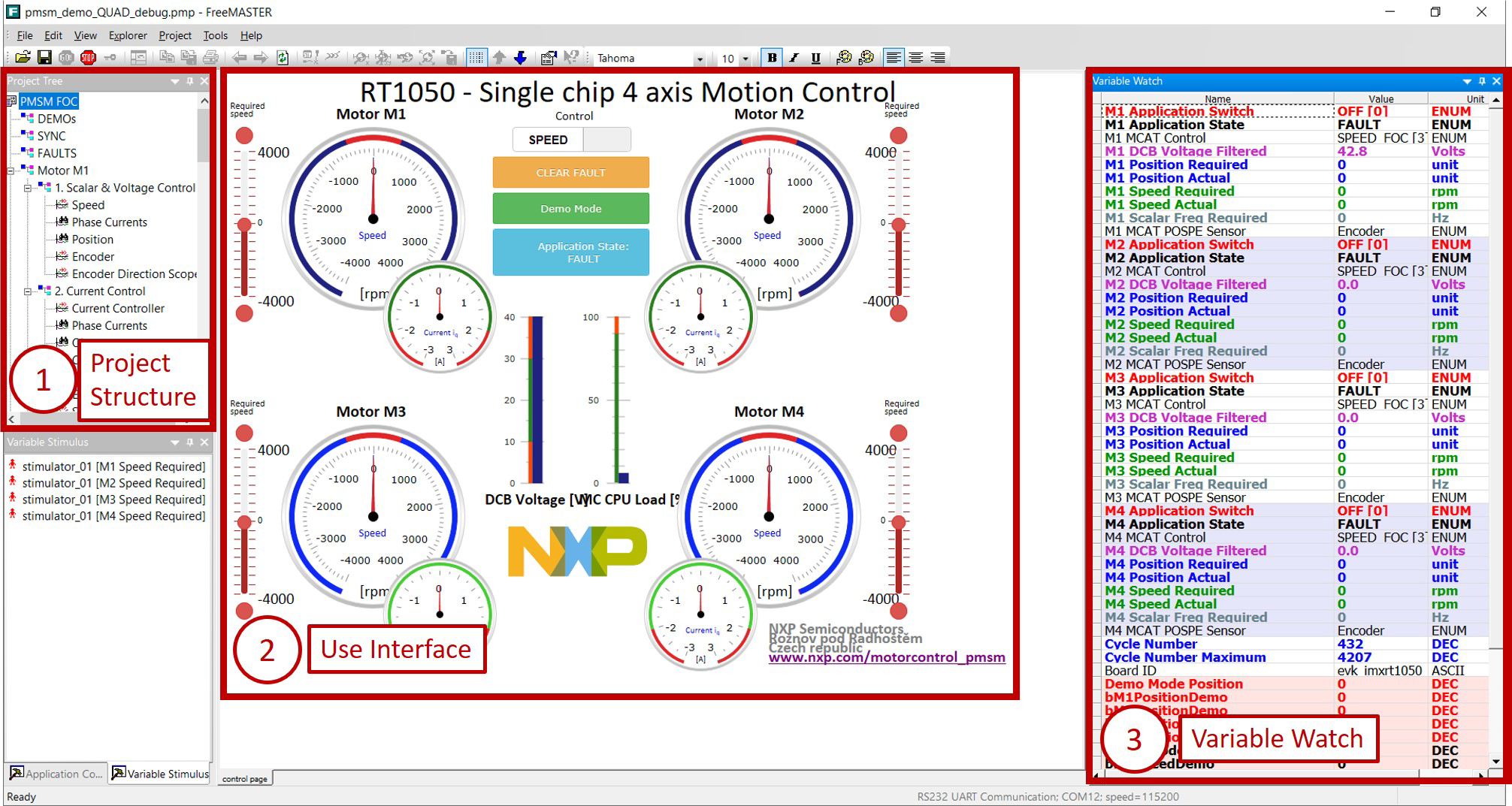Click the save project floppy disk icon
The width and height of the screenshot is (1512, 806).
(44, 57)
